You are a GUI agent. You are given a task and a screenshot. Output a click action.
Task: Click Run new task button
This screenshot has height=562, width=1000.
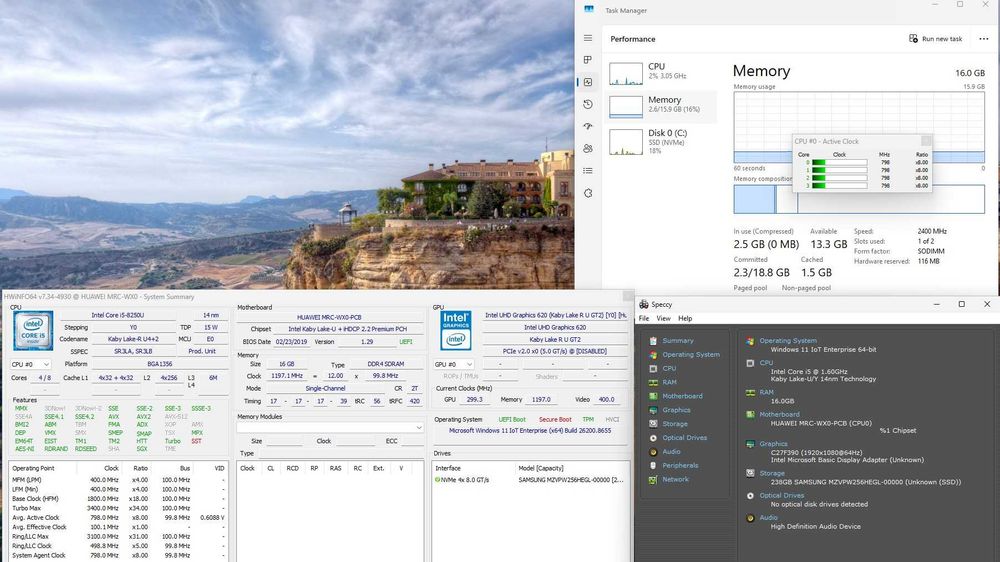[936, 39]
